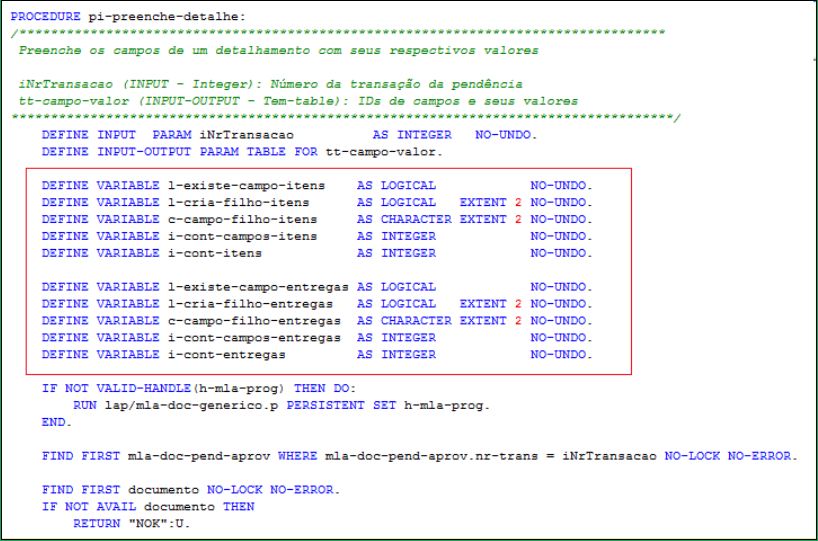Screen dimensions: 818x541
Task: Click the RETURN keyword
Action: 97,523
